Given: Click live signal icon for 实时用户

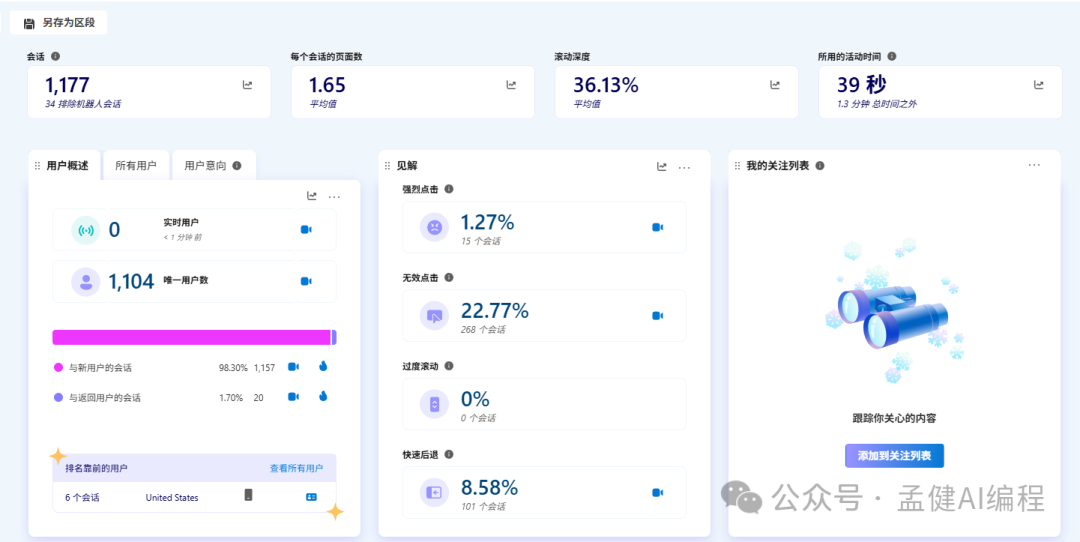Looking at the screenshot, I should (x=86, y=230).
